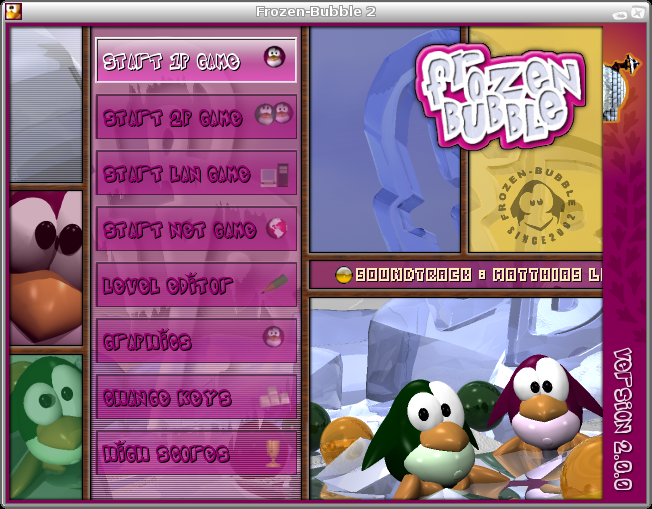Open the Level Editor
The width and height of the screenshot is (652, 509).
196,285
